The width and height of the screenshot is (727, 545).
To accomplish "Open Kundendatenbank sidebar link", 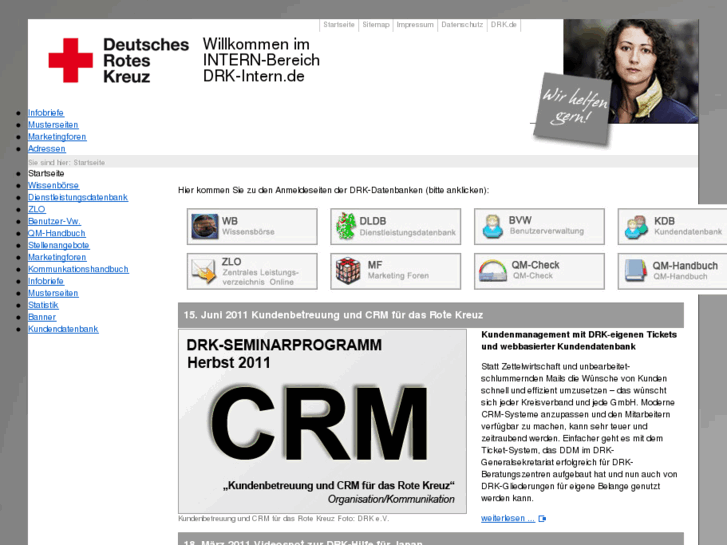I will [x=63, y=329].
